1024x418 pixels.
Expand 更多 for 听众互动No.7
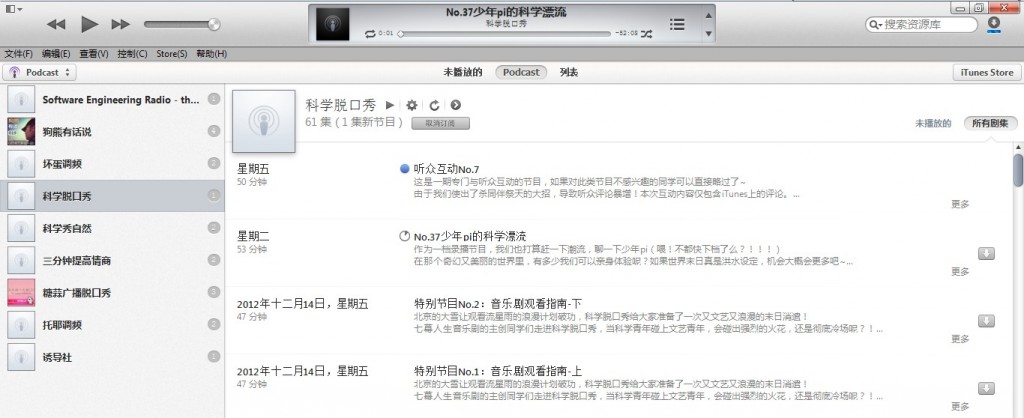[960, 204]
